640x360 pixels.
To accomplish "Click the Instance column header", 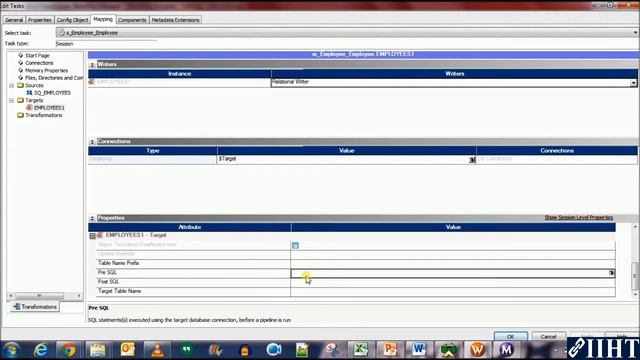I will pyautogui.click(x=180, y=74).
